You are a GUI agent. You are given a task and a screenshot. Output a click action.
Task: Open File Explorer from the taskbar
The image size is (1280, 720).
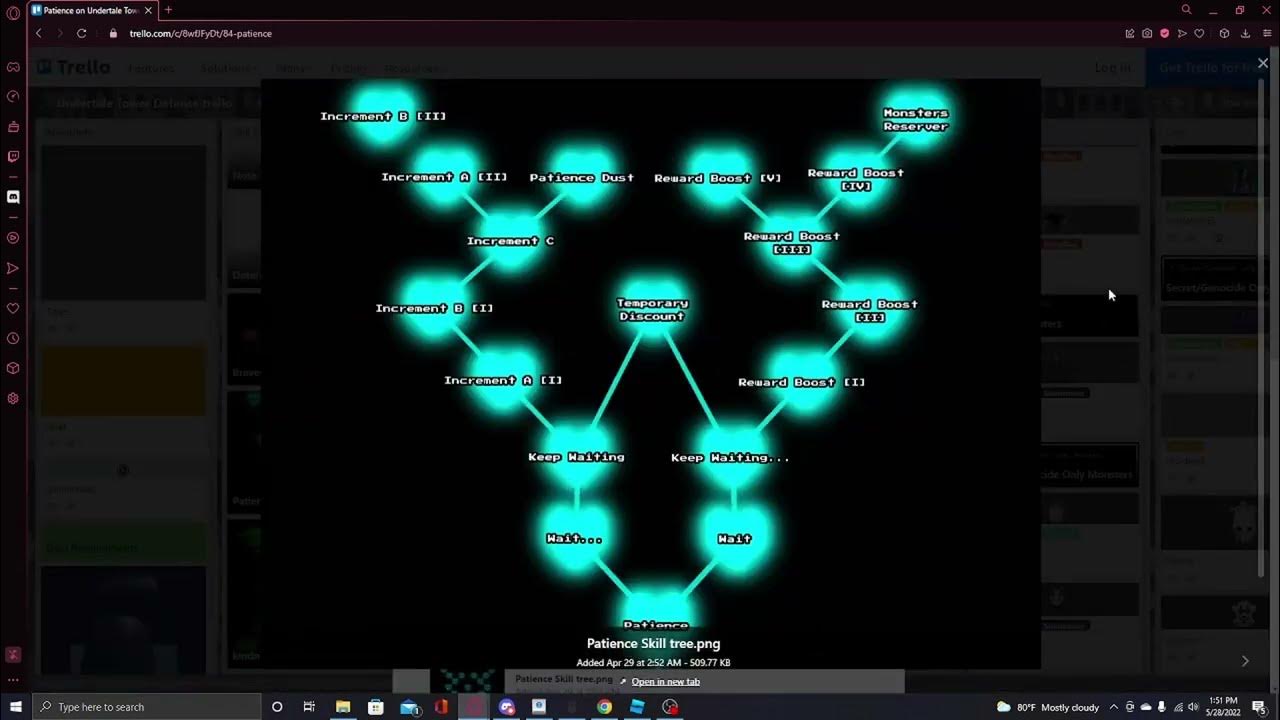[343, 707]
